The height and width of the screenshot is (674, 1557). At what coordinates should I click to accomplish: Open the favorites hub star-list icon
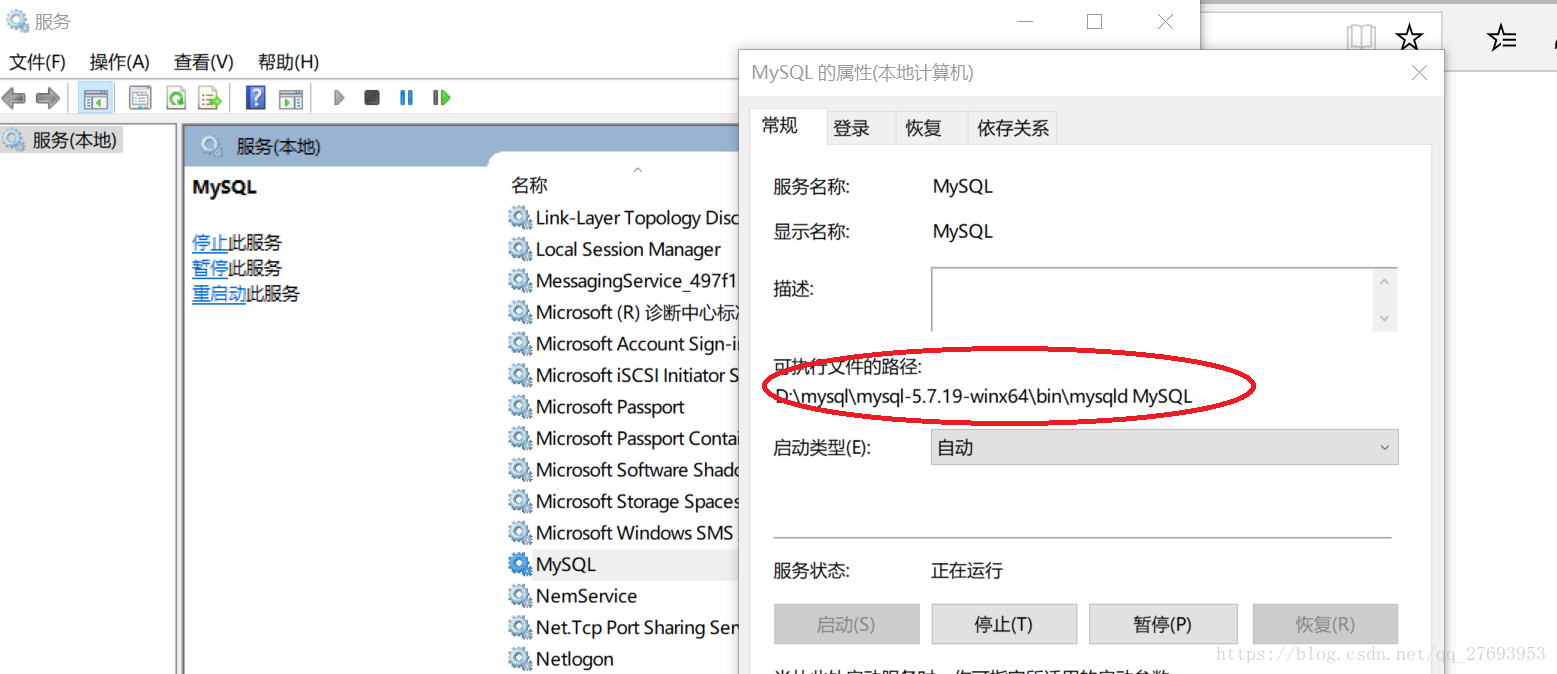pos(1501,39)
